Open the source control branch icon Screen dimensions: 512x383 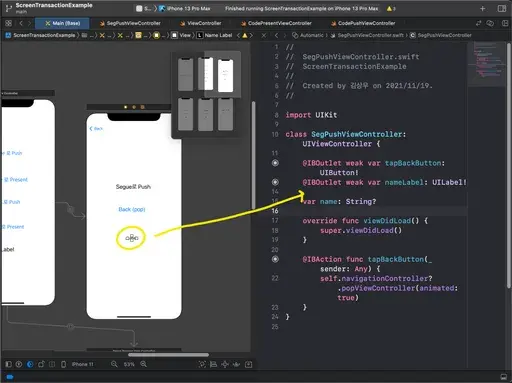click(9, 8)
